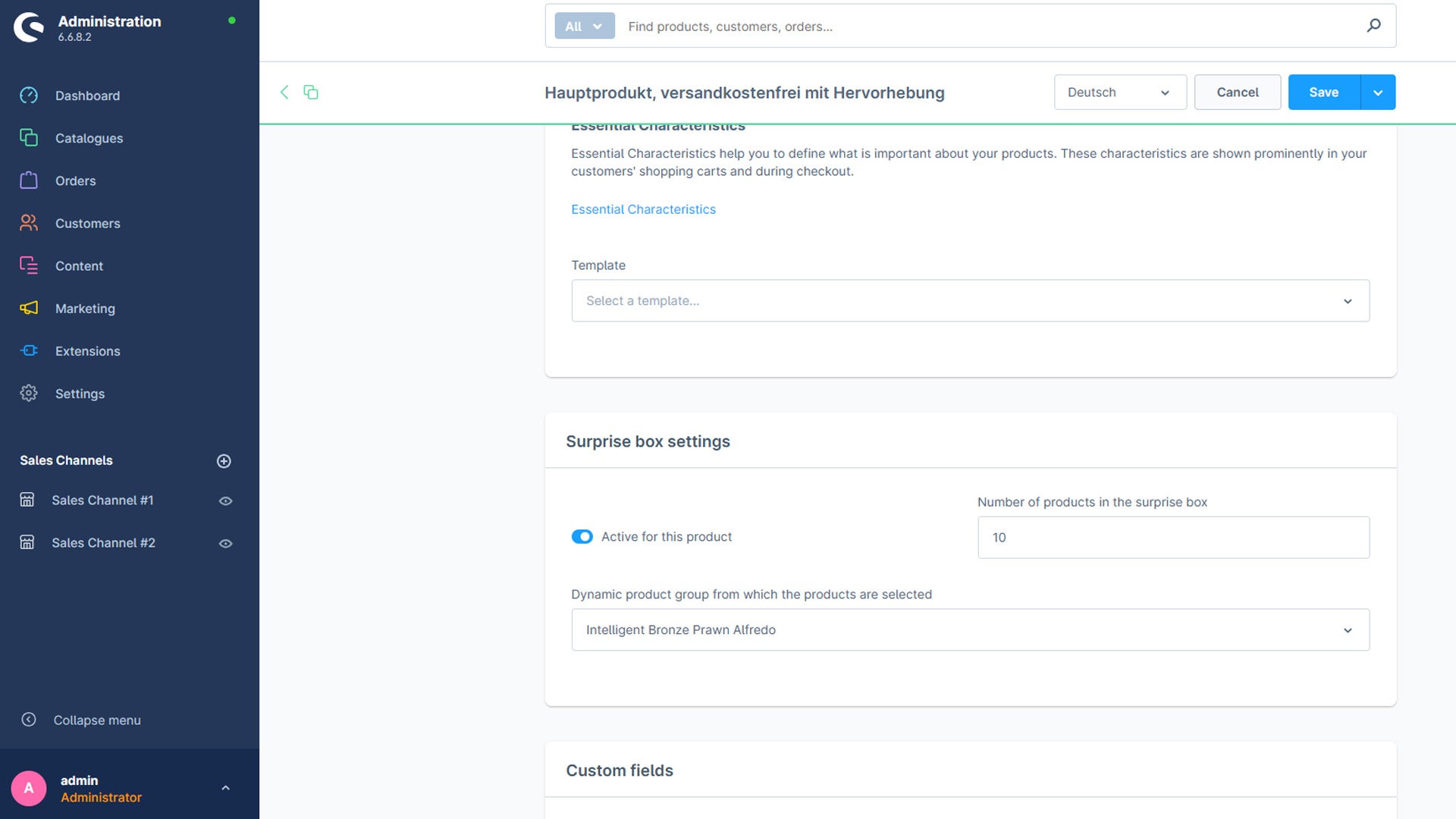Expand the Save button arrow menu
The image size is (1456, 819).
pos(1378,93)
